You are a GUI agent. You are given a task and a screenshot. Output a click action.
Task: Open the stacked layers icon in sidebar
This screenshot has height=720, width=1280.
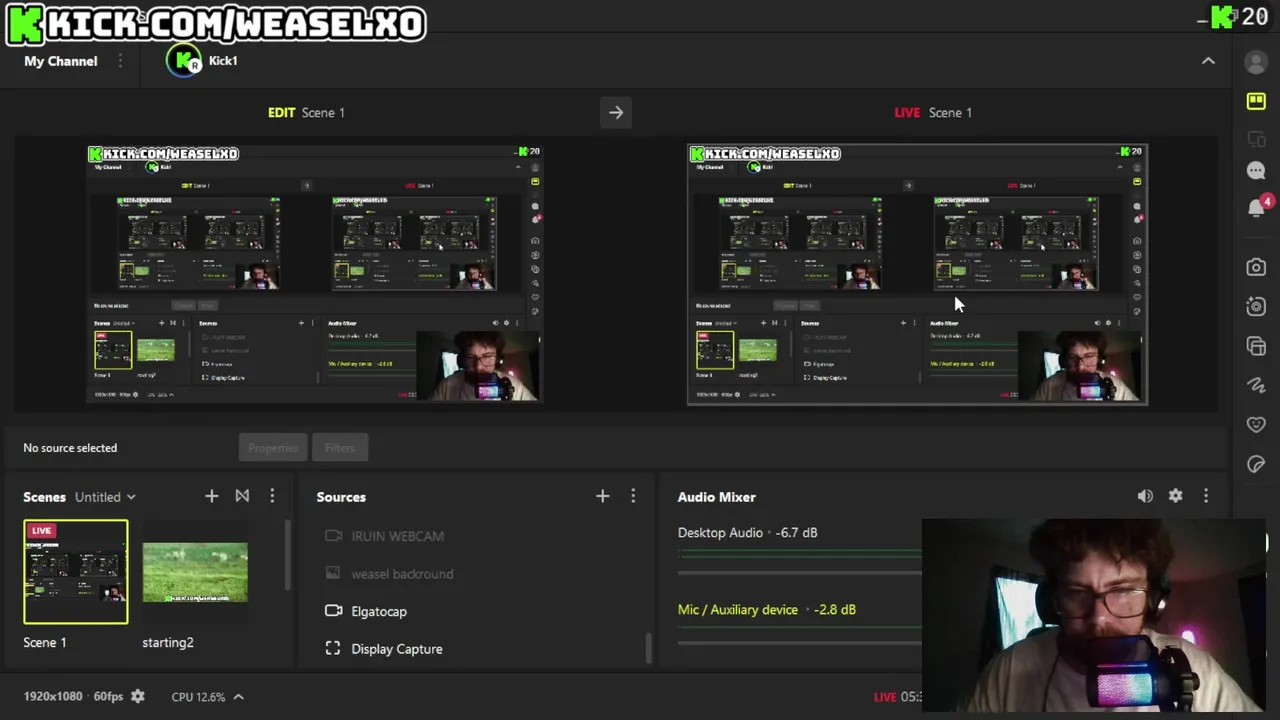1256,346
